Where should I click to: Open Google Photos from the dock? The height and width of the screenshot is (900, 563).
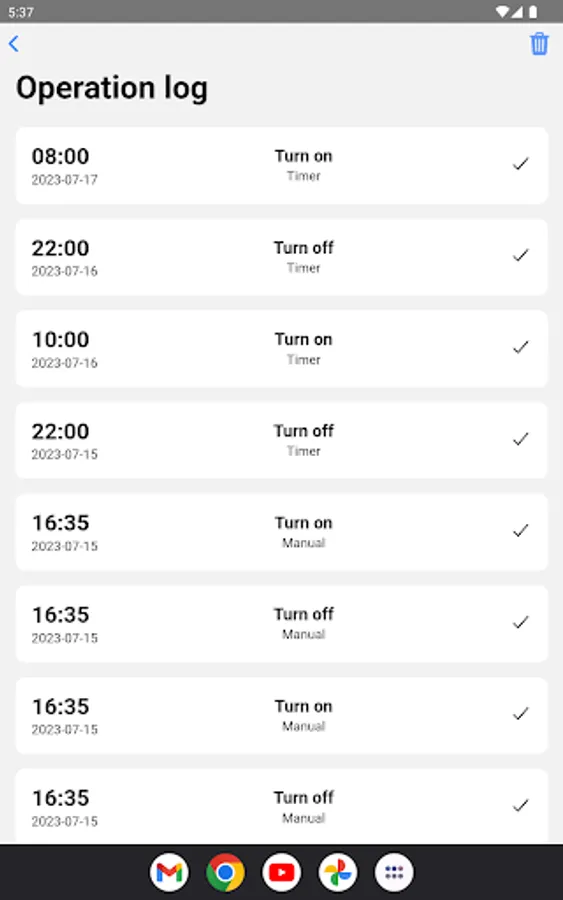coord(338,872)
